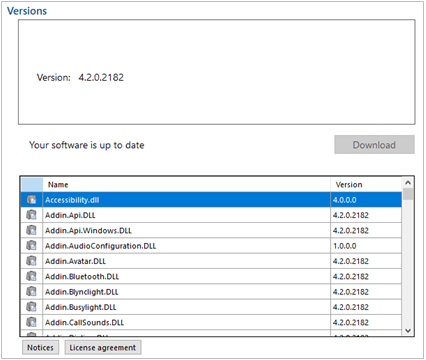Select the Addin.Busylight.DLL name
This screenshot has width=426, height=360.
(x=81, y=307)
